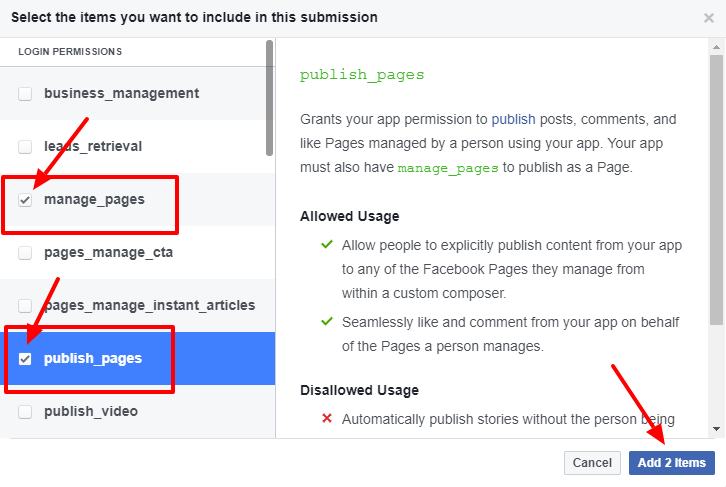Open the leads_retrieval permission details
The image size is (726, 487).
93,147
